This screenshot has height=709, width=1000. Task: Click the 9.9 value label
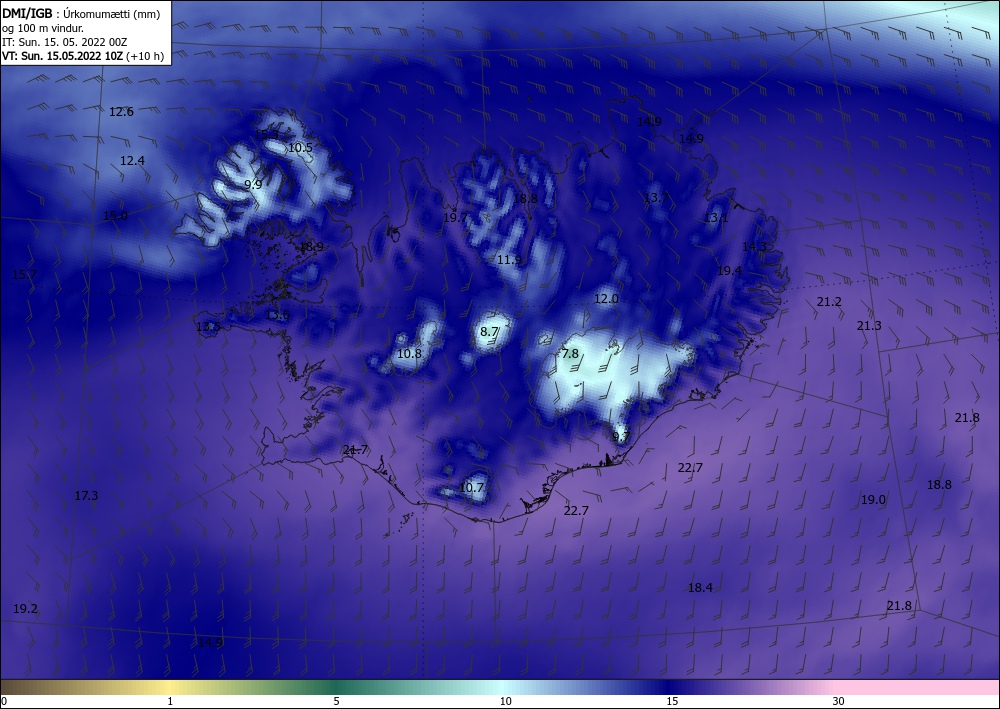(x=253, y=185)
